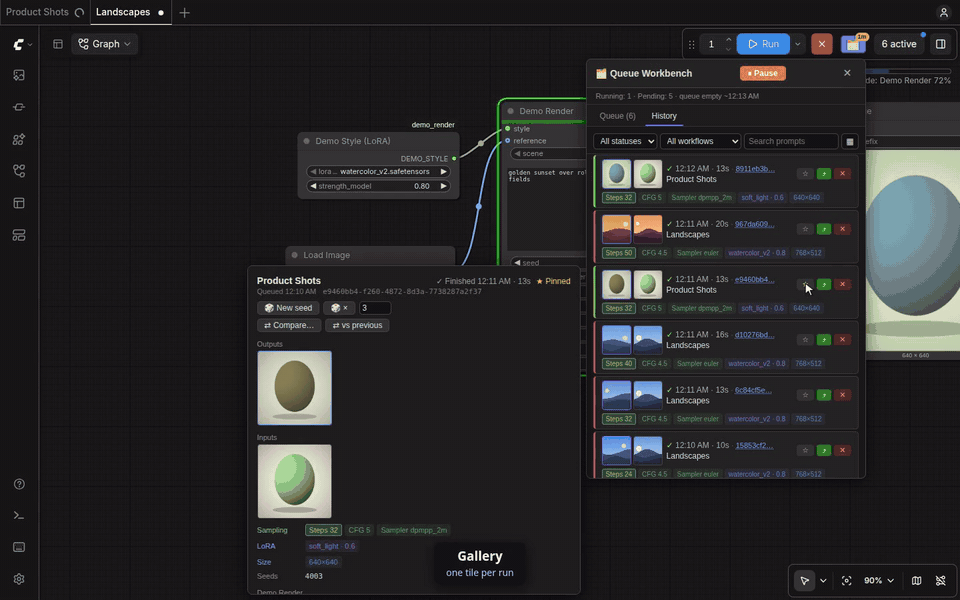Open the 90% zoom level dropdown
The width and height of the screenshot is (960, 600).
click(x=879, y=580)
